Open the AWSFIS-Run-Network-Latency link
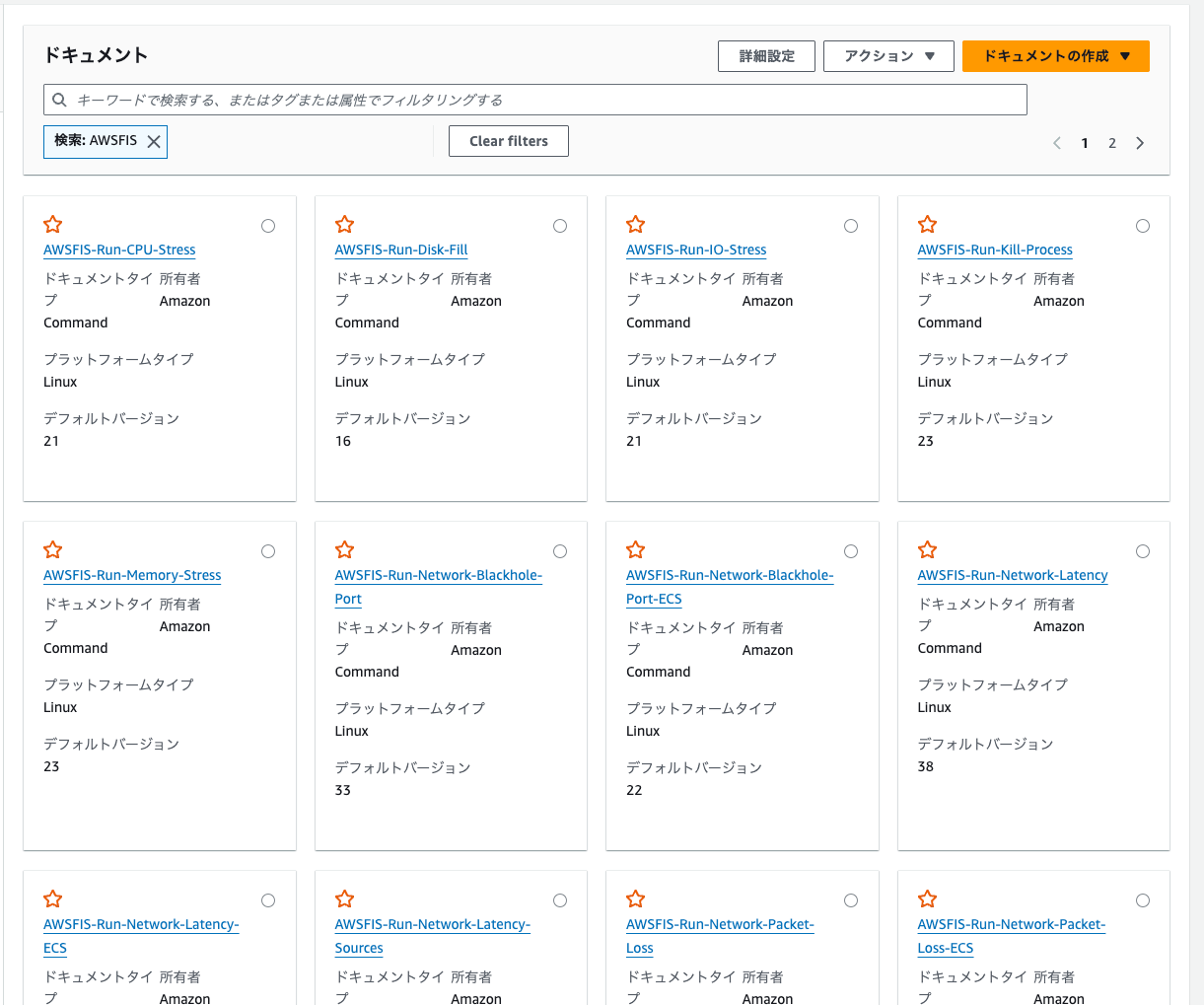1204x1005 pixels. point(1013,575)
